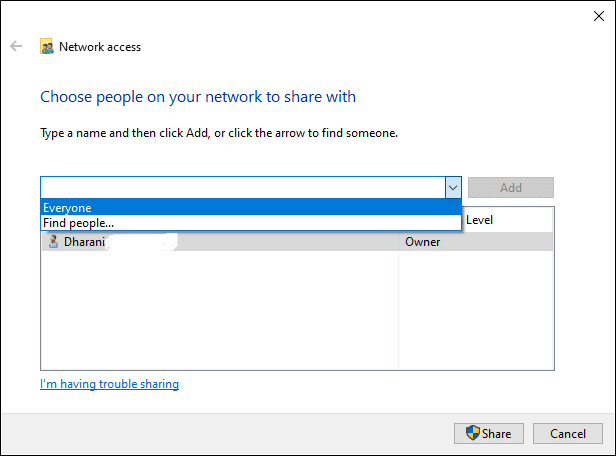Screen dimensions: 616x456
Task: Click the Network access title icon
Action: (47, 46)
